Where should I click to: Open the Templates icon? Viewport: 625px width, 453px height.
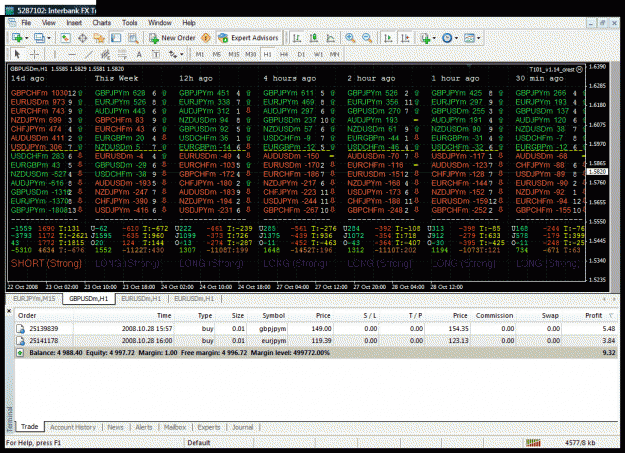(x=469, y=38)
